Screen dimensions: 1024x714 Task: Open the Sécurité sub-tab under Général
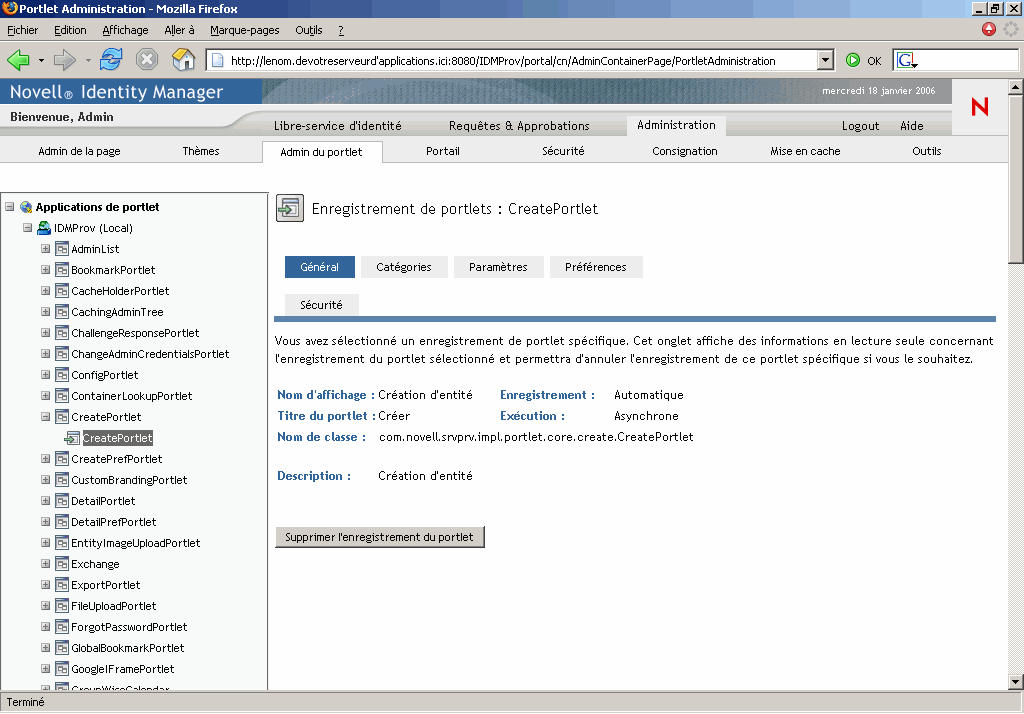click(321, 305)
